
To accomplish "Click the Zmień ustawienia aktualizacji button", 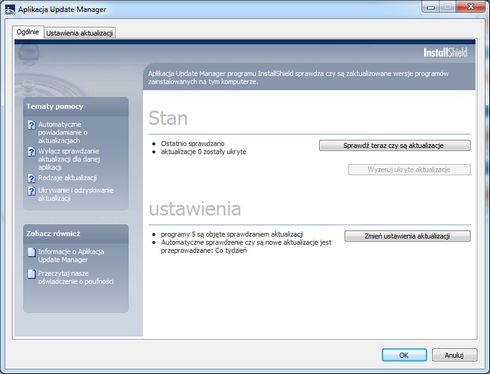I will (x=407, y=236).
